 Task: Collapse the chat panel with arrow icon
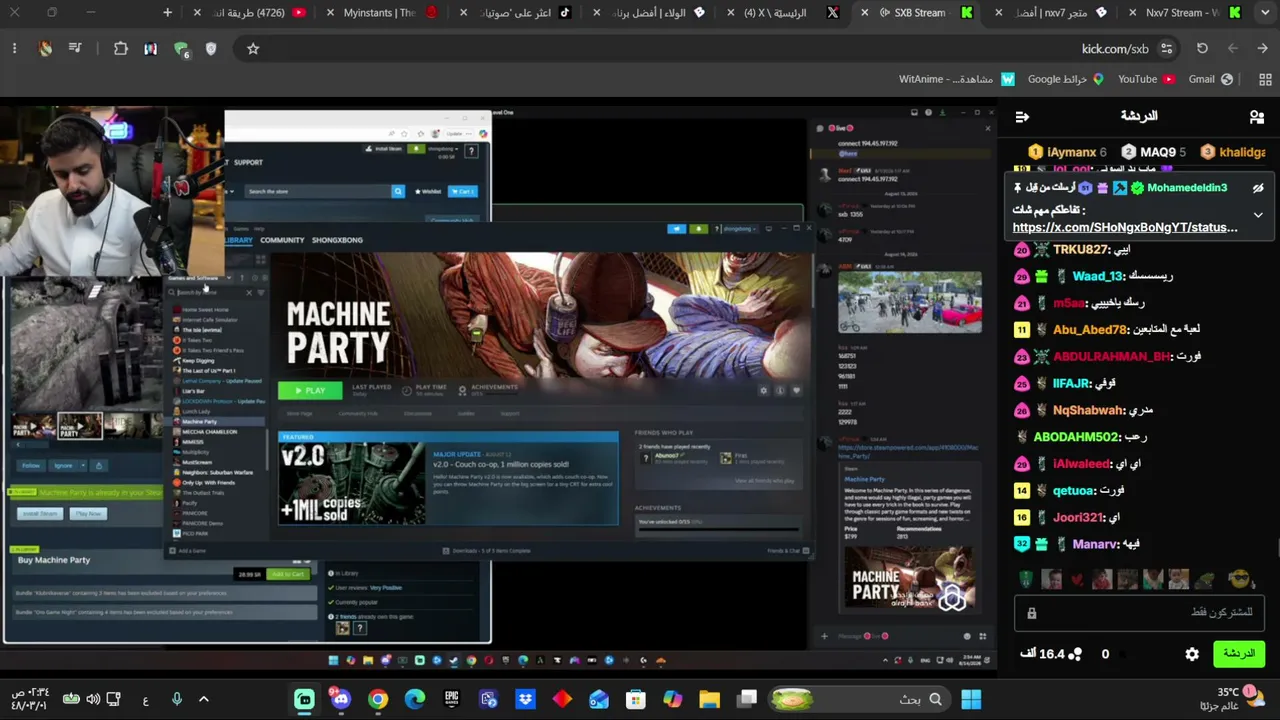[x=1022, y=117]
